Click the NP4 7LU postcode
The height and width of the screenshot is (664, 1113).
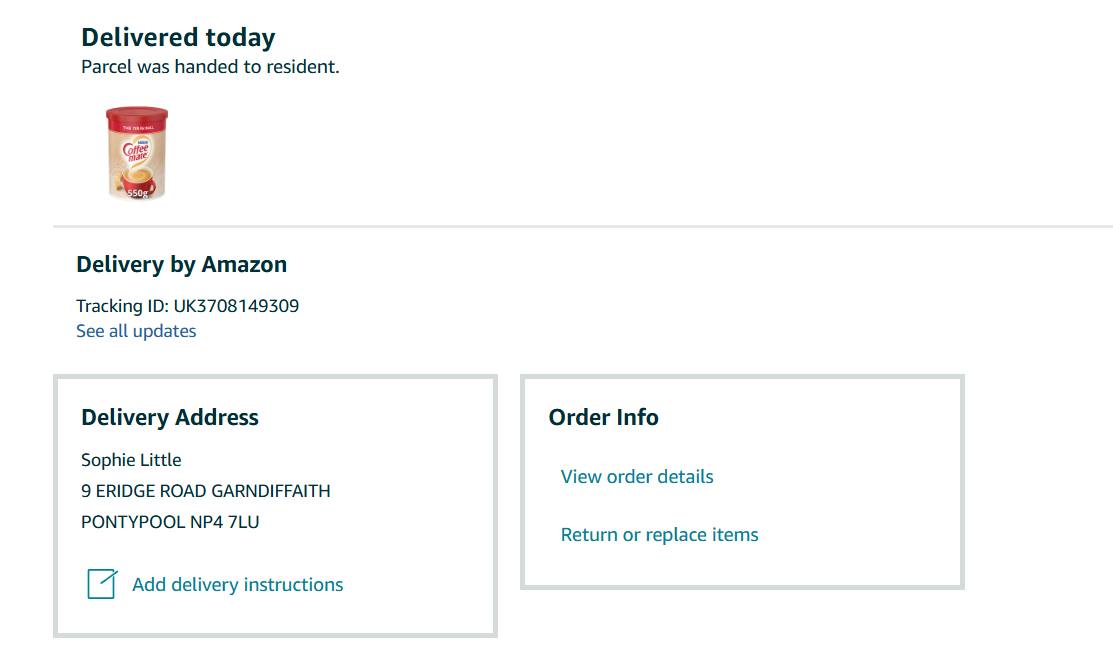click(225, 522)
